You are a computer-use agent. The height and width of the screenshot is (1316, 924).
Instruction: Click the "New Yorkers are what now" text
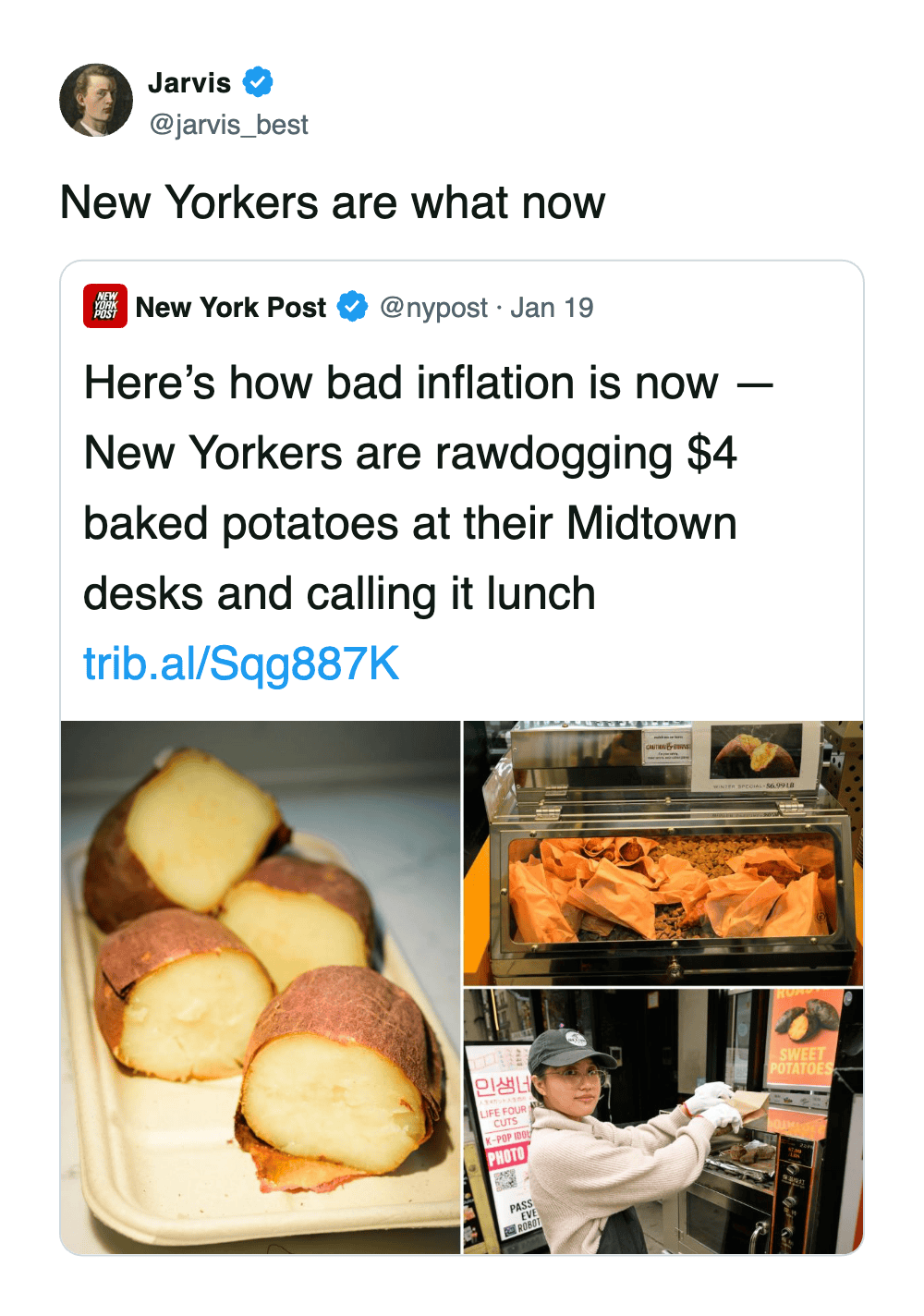(x=333, y=202)
